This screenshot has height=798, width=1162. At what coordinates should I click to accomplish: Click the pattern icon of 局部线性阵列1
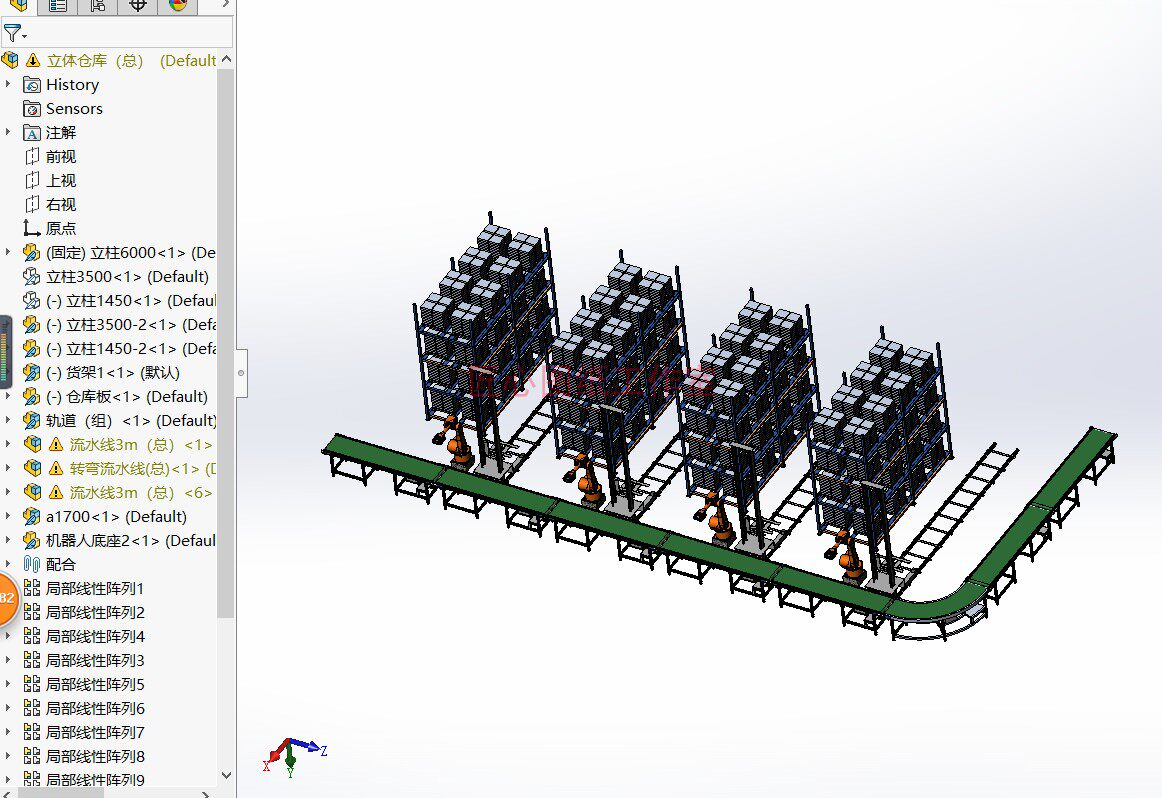click(31, 588)
